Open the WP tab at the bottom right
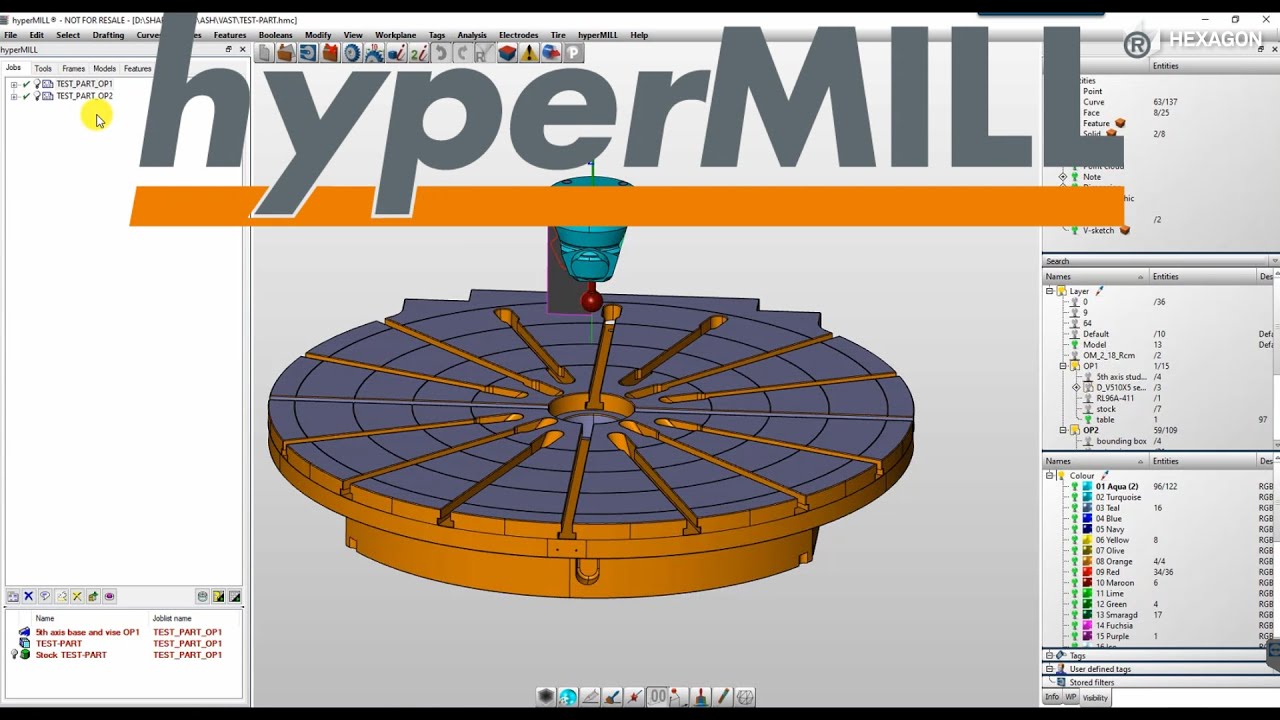This screenshot has width=1280, height=720. click(1070, 697)
